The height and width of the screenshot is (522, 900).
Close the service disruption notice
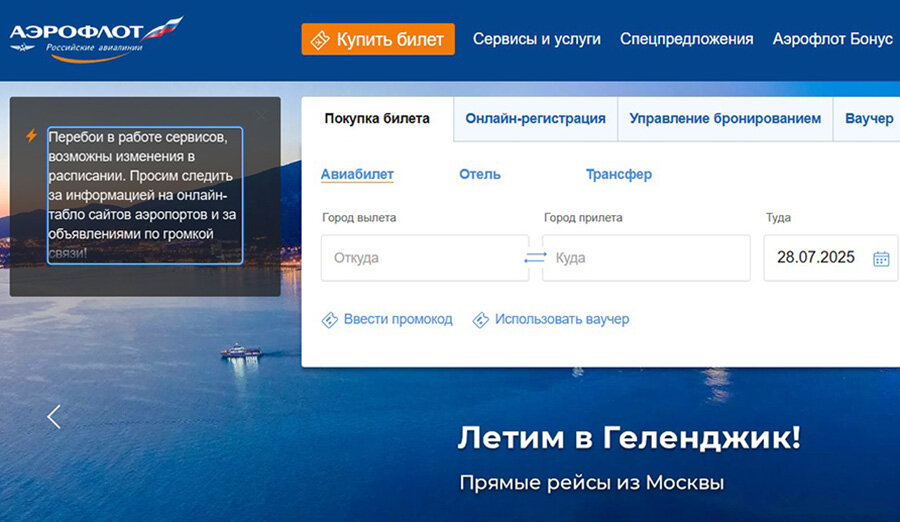tap(261, 115)
